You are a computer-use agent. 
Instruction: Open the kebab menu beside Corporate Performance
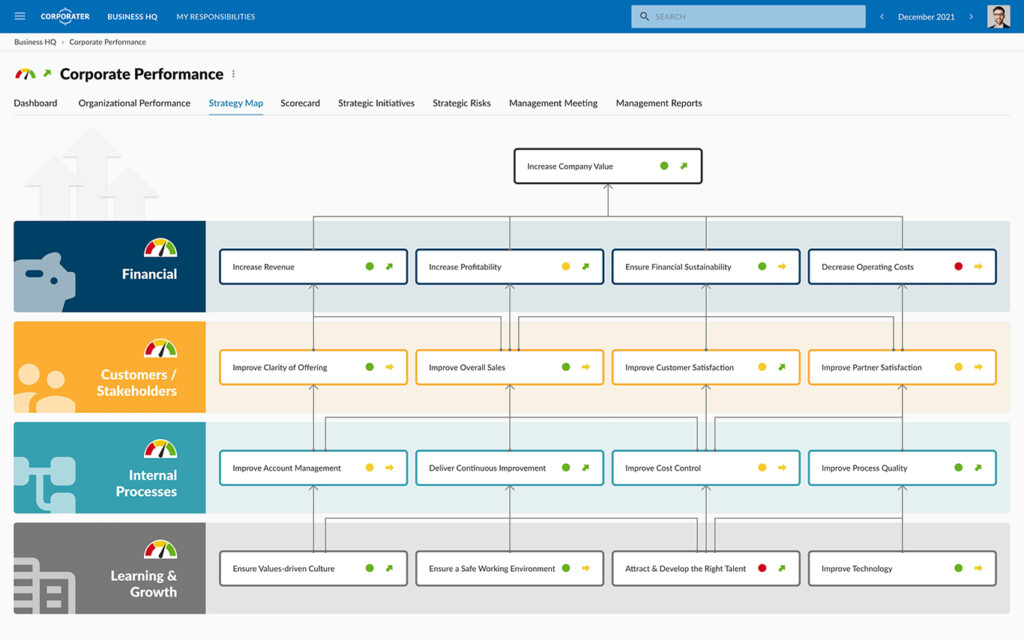234,73
